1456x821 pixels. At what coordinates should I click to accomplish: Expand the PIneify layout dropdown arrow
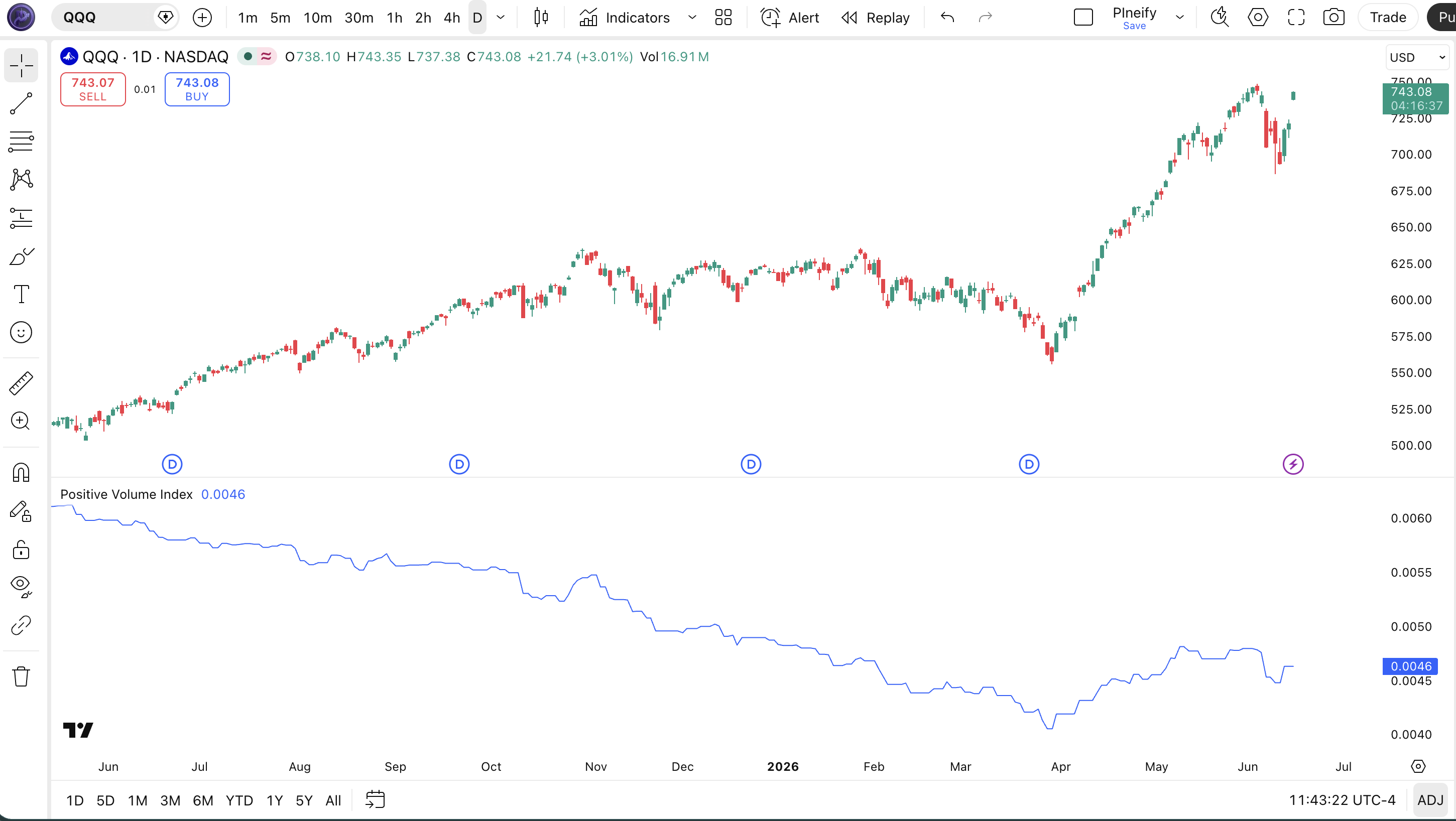[1179, 18]
